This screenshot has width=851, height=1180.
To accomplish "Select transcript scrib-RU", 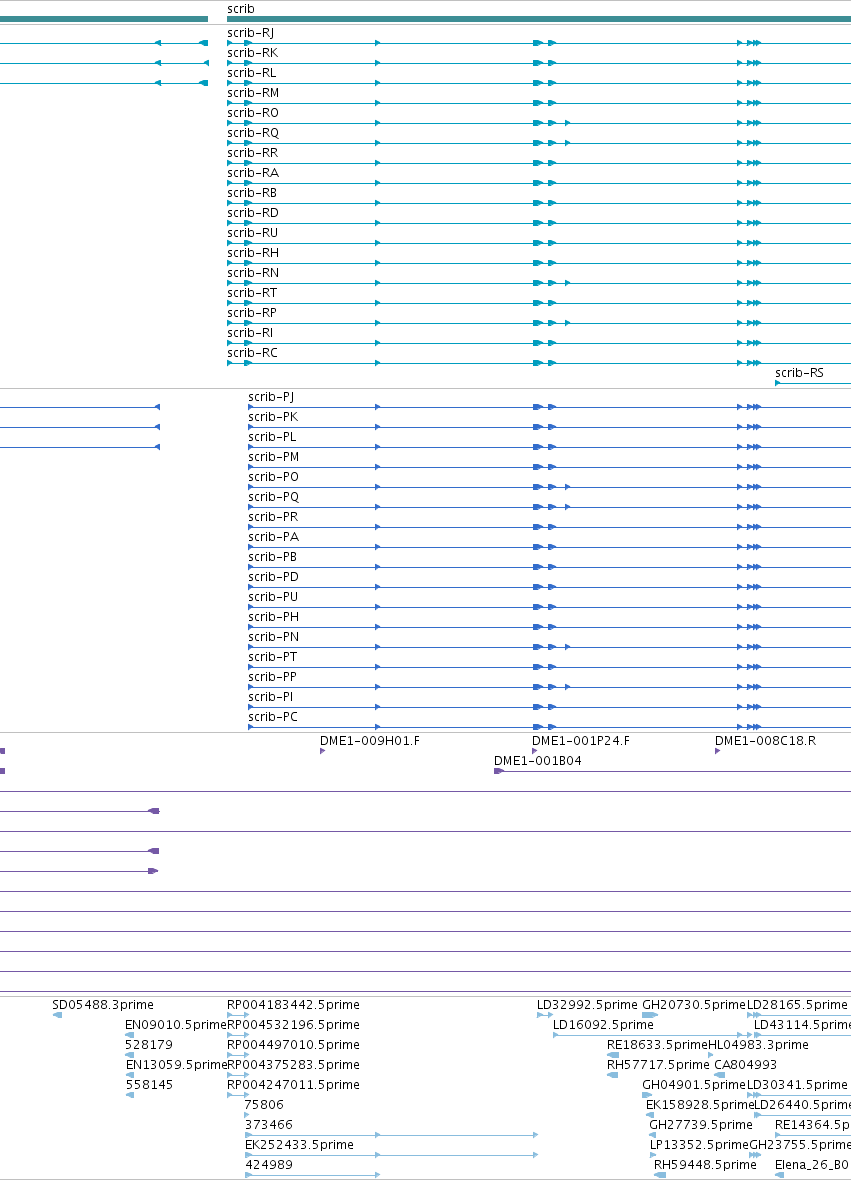I will [252, 233].
